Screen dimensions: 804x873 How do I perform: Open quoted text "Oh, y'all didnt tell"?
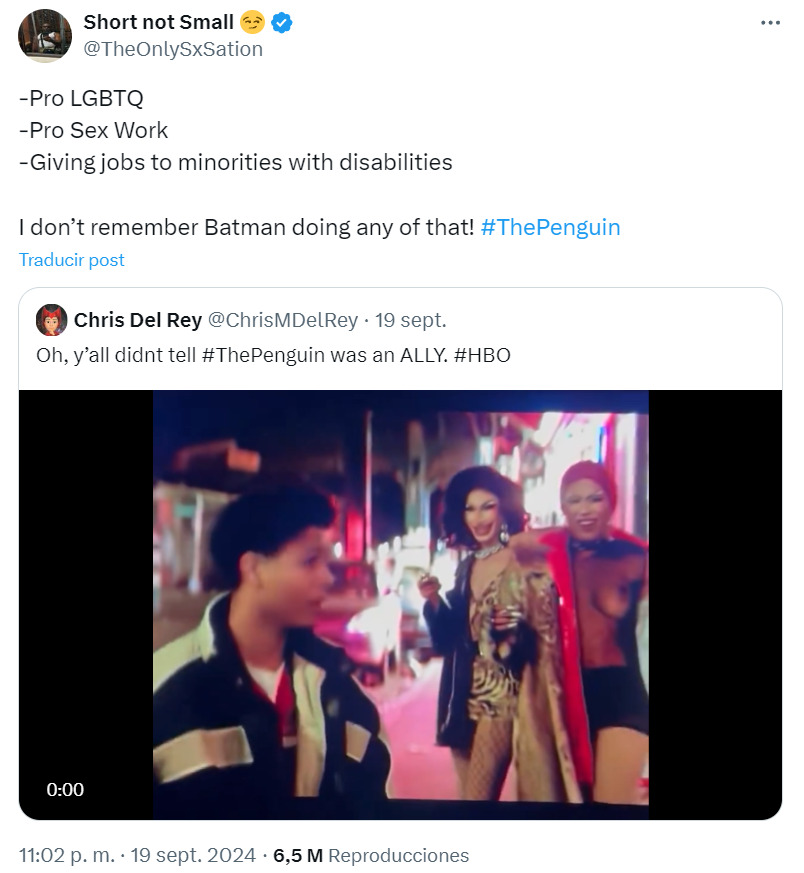pyautogui.click(x=120, y=355)
